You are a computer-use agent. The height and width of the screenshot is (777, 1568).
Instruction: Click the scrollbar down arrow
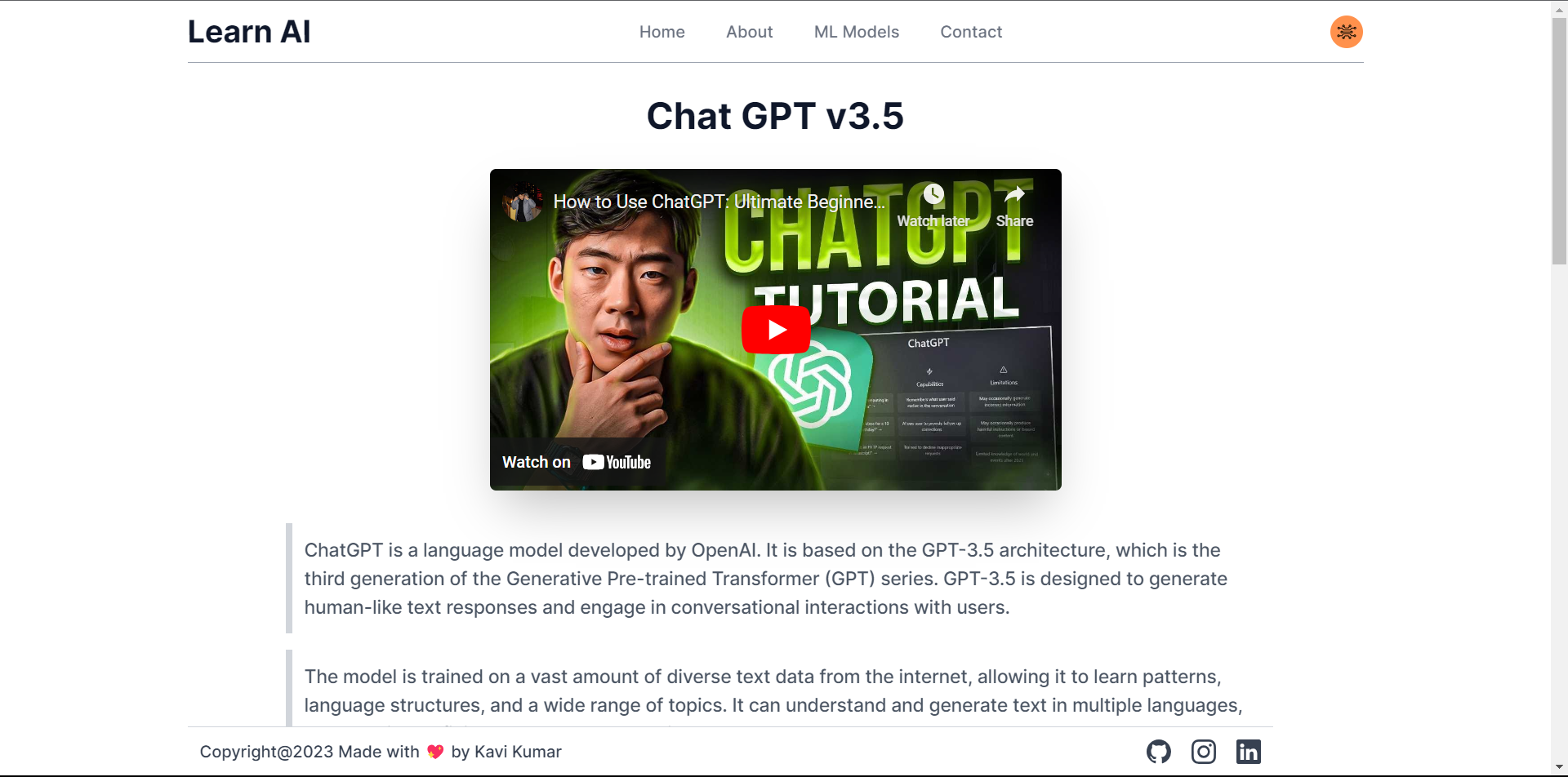pyautogui.click(x=1559, y=768)
